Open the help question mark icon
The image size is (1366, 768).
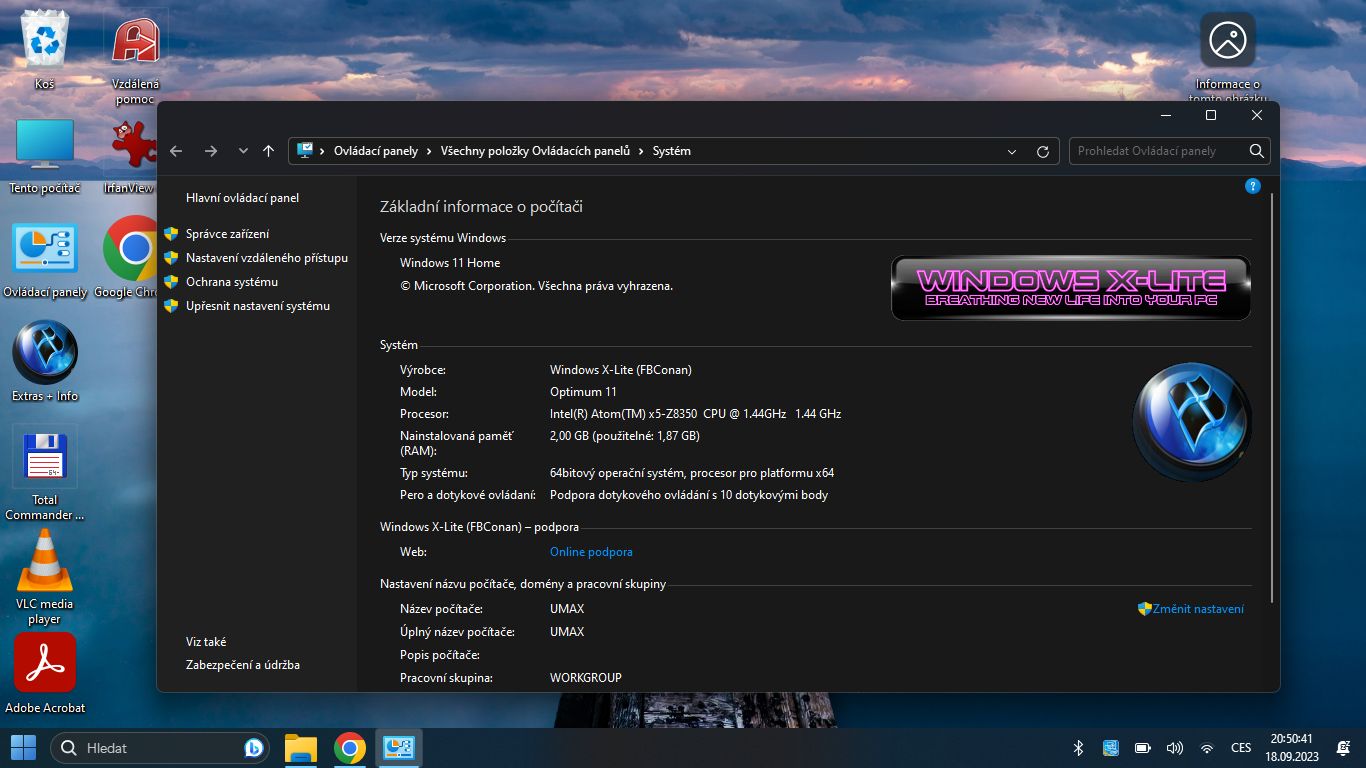tap(1252, 186)
